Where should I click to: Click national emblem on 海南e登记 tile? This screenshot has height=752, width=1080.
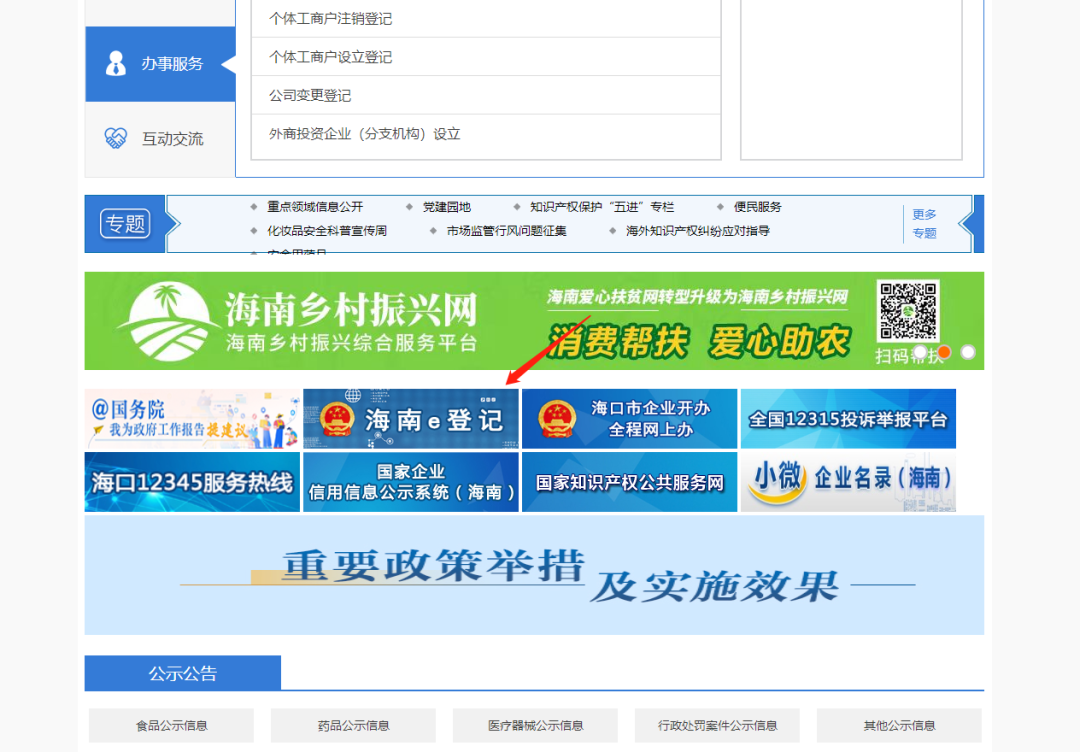pyautogui.click(x=336, y=419)
